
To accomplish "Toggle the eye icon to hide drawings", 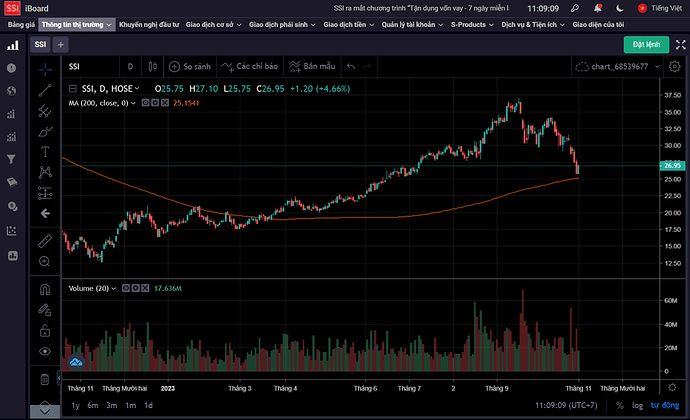I will pos(45,352).
